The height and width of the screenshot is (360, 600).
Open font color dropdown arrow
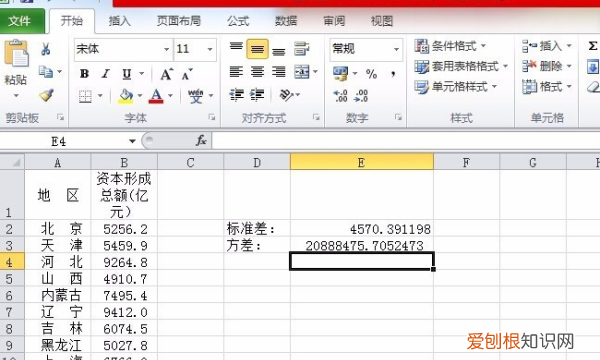(171, 96)
